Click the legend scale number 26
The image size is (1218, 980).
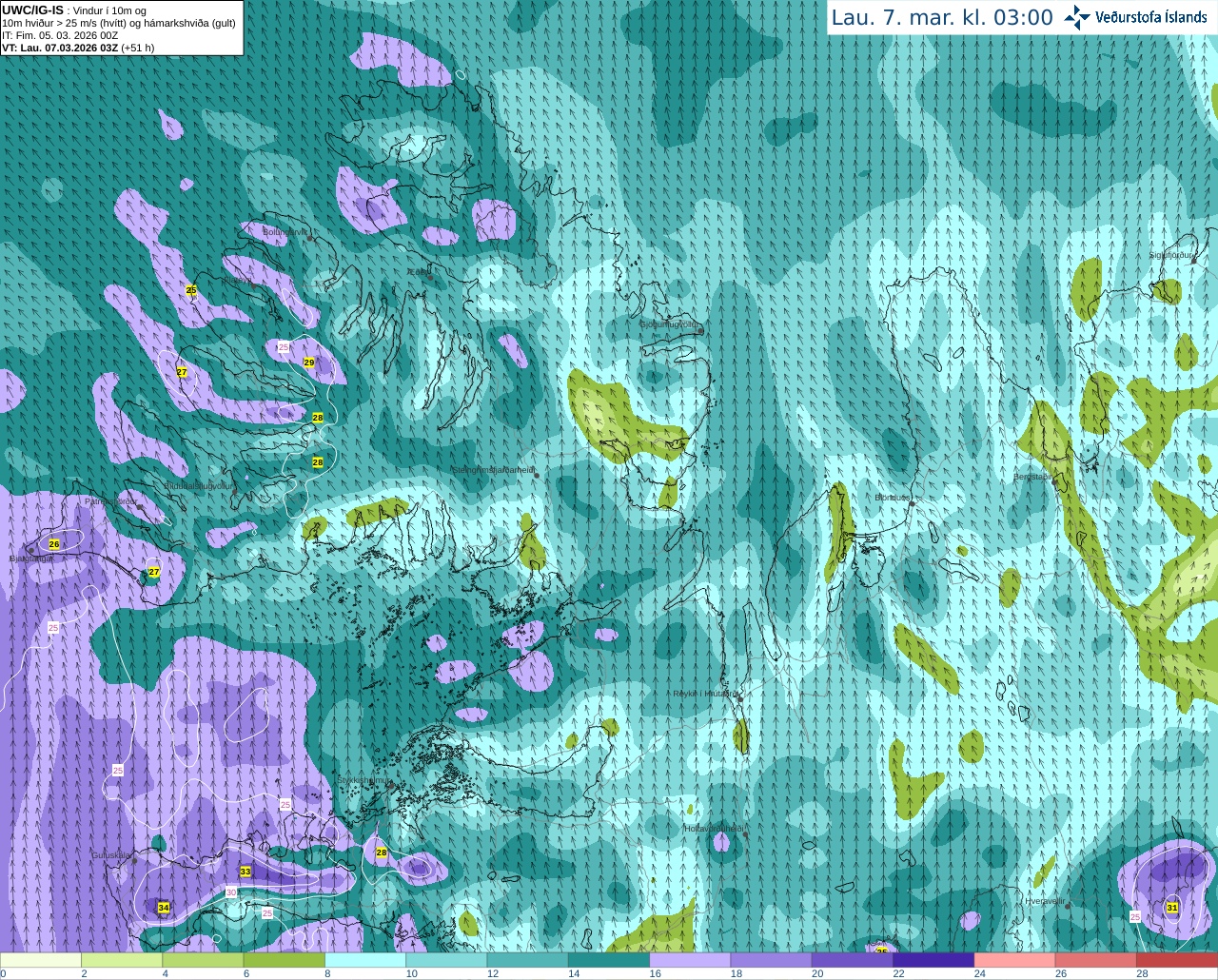(x=1061, y=973)
